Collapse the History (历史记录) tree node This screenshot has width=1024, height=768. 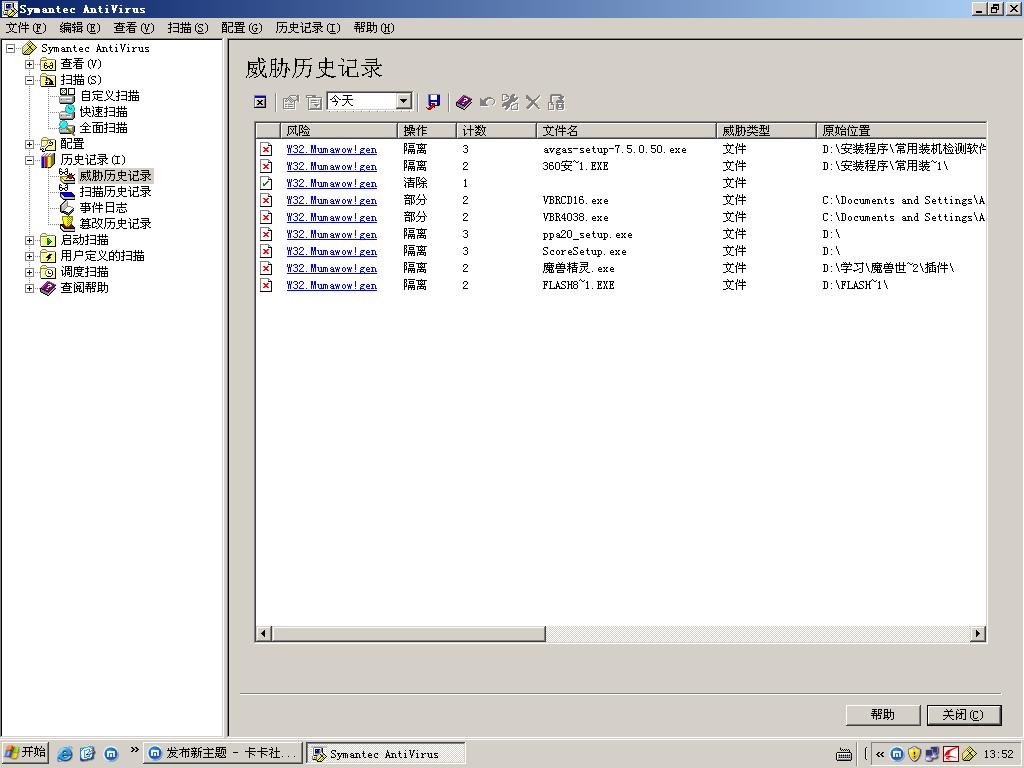[x=30, y=160]
